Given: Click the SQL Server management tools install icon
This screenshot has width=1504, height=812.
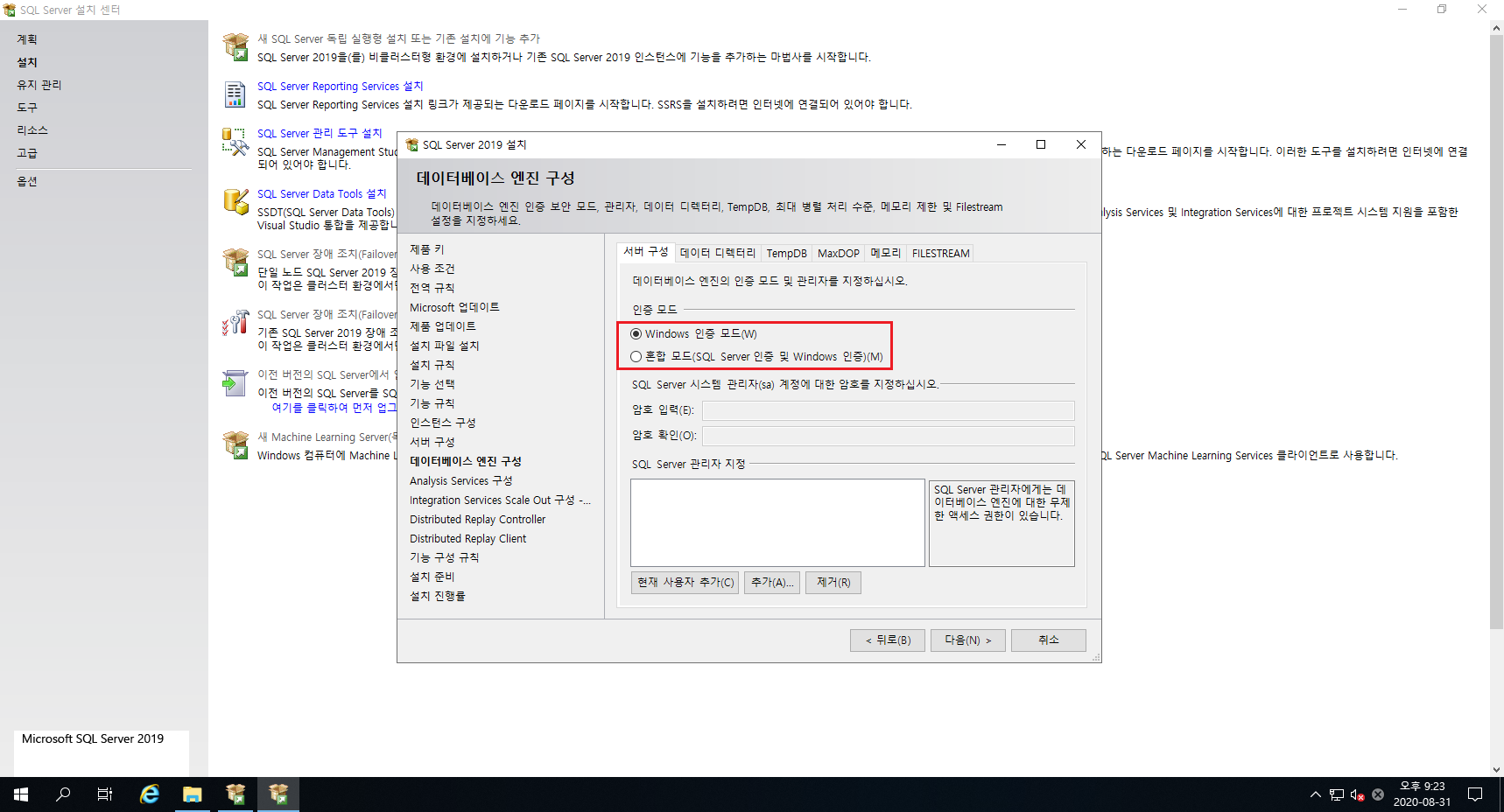Looking at the screenshot, I should 235,142.
